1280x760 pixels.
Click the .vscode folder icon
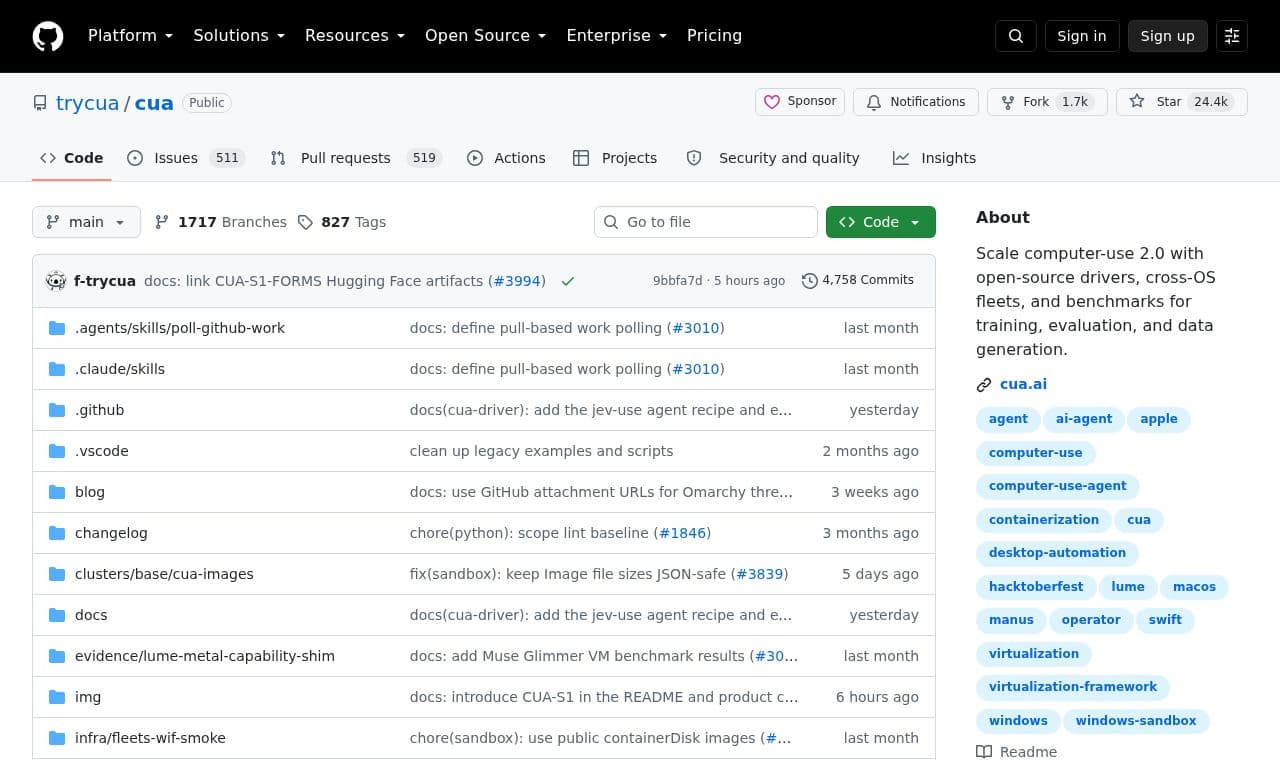(57, 451)
